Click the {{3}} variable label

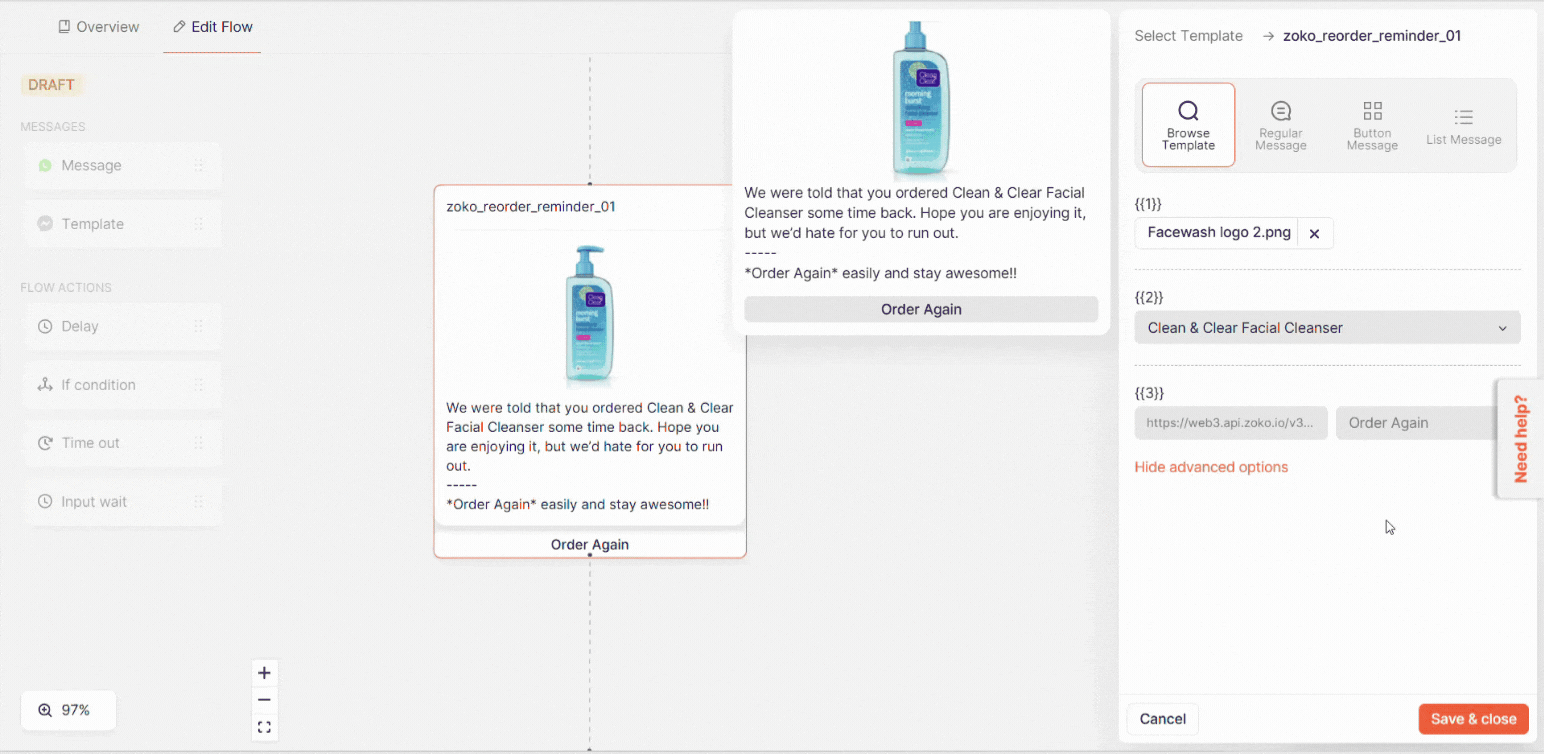pyautogui.click(x=1149, y=393)
